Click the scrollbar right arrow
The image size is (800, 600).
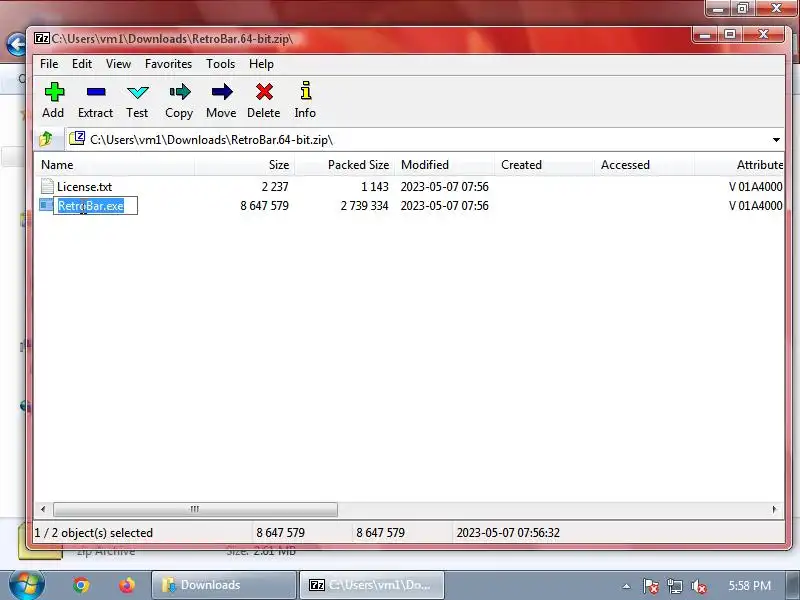point(775,509)
